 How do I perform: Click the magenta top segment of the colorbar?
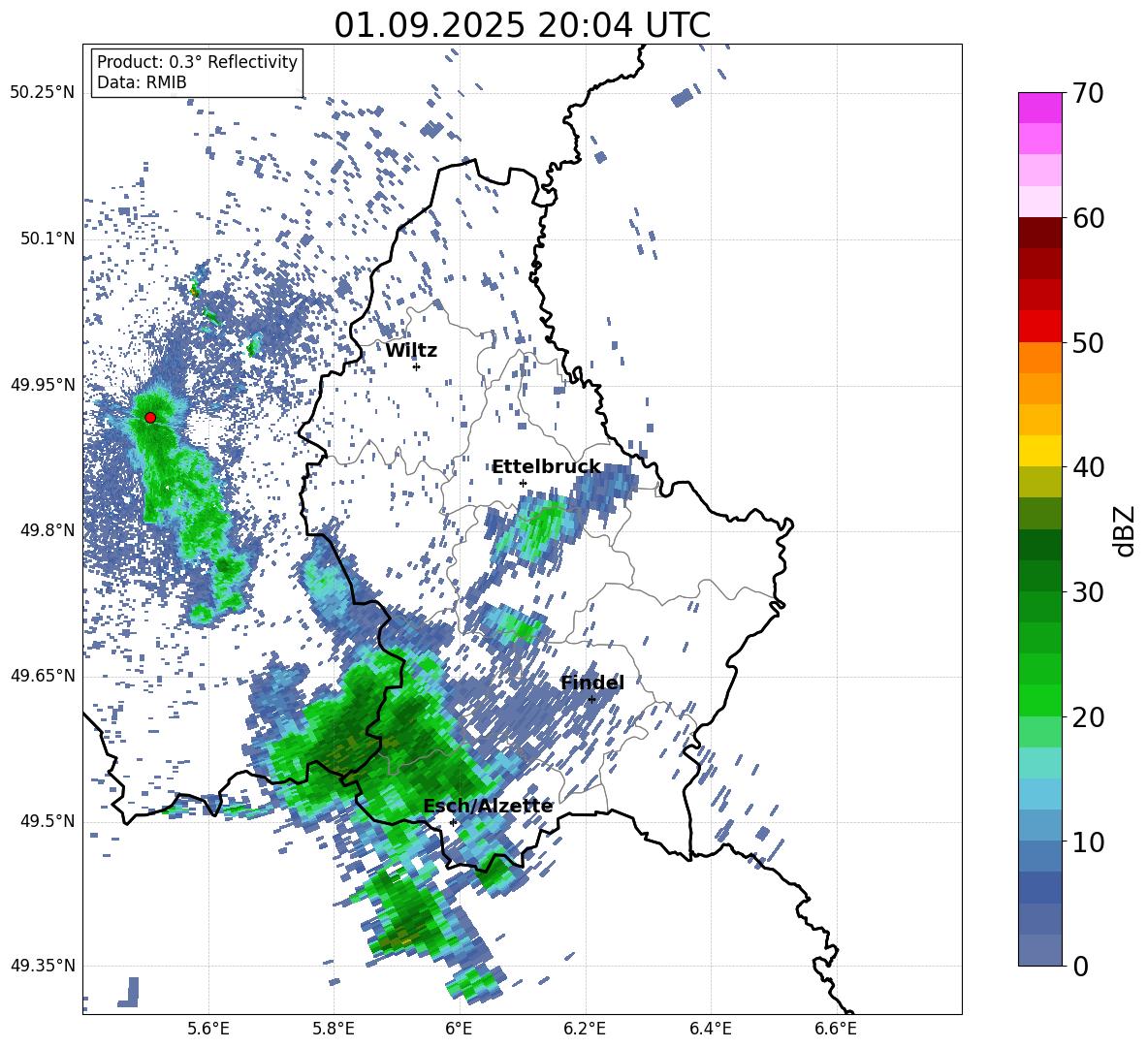point(1039,109)
